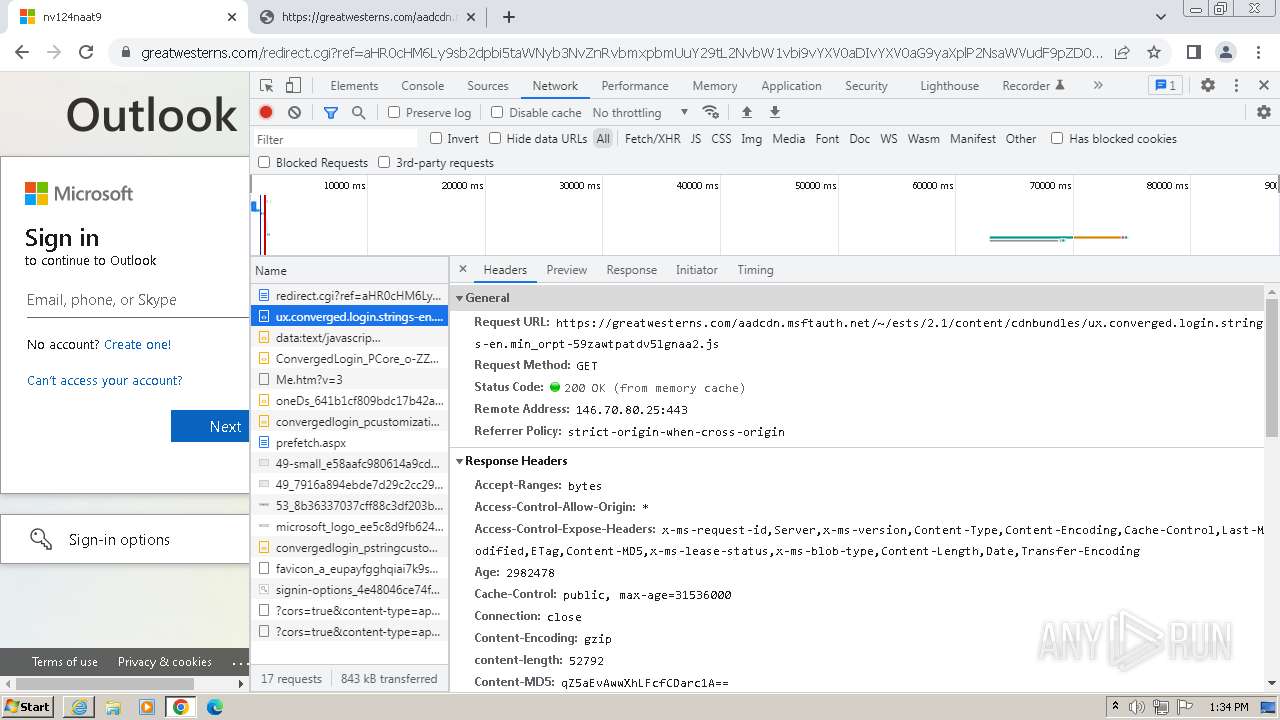1280x720 pixels.
Task: Open DevTools customize menu (three dots)
Action: point(1236,86)
